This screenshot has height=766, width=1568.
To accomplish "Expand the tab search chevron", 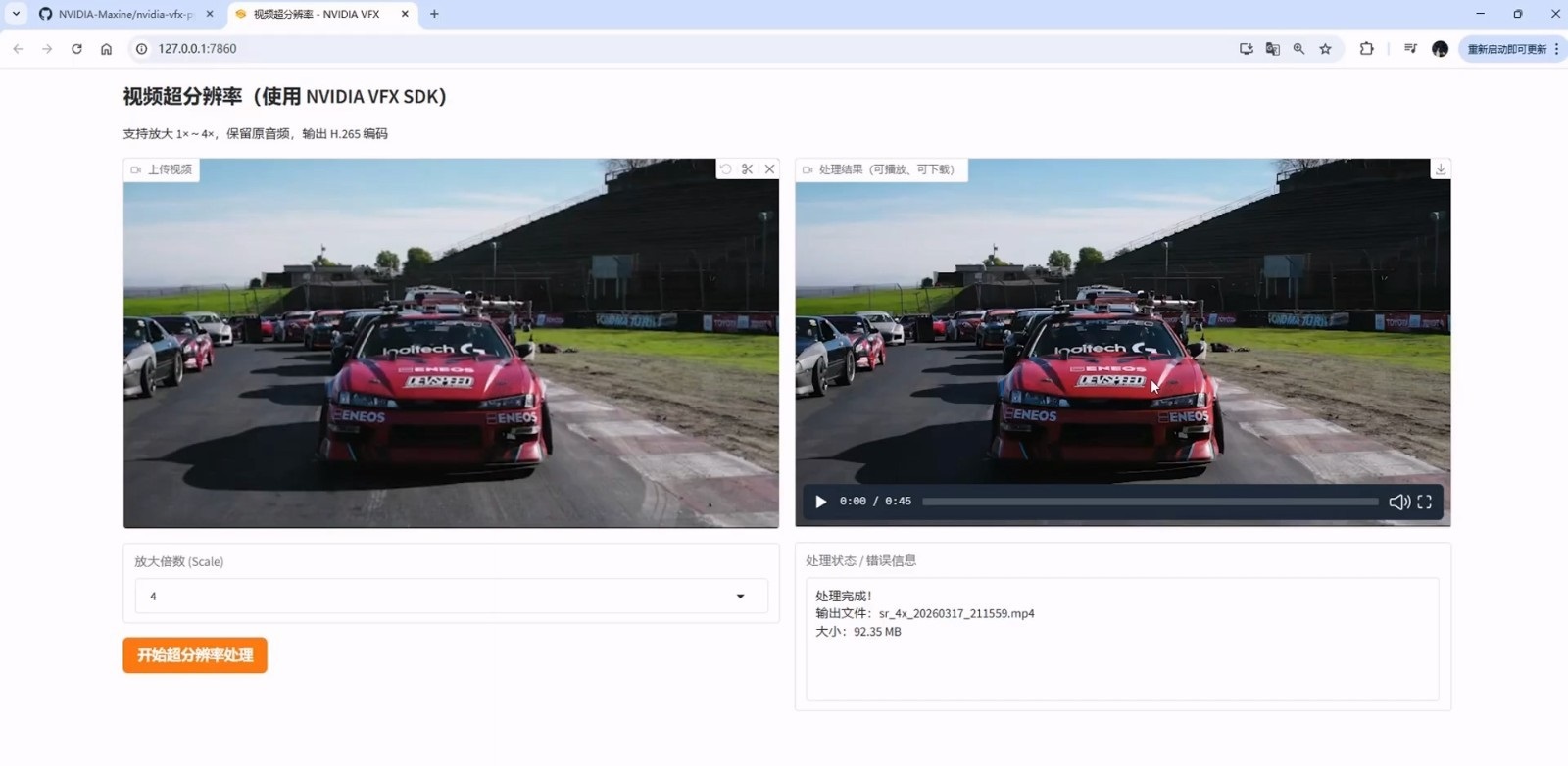I will click(16, 14).
